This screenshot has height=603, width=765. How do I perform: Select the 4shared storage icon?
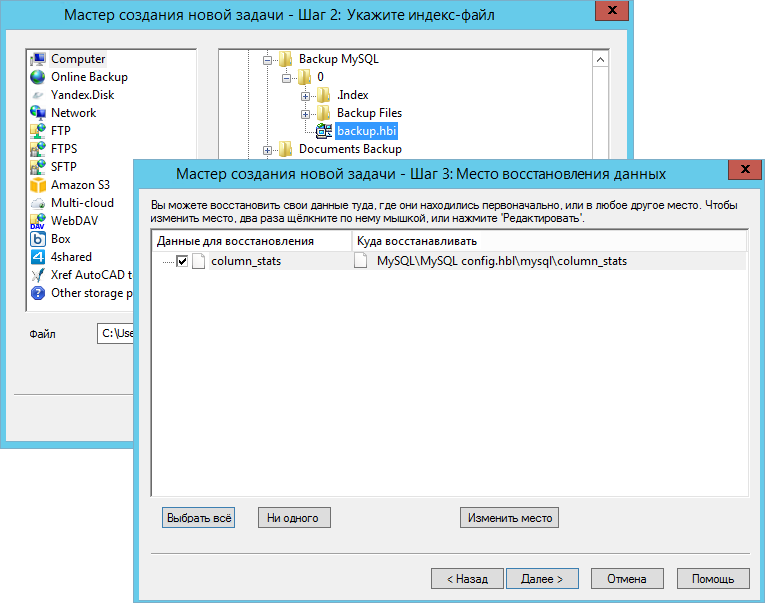click(38, 257)
